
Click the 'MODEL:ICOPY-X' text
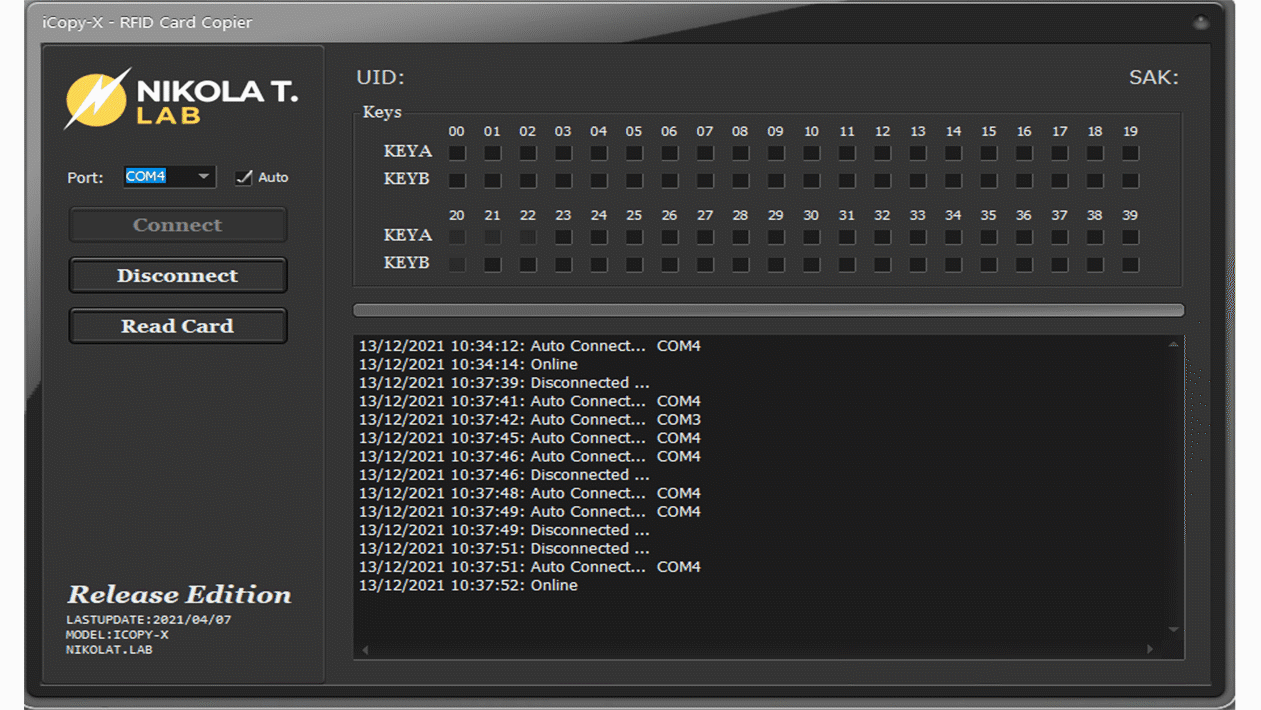[117, 635]
